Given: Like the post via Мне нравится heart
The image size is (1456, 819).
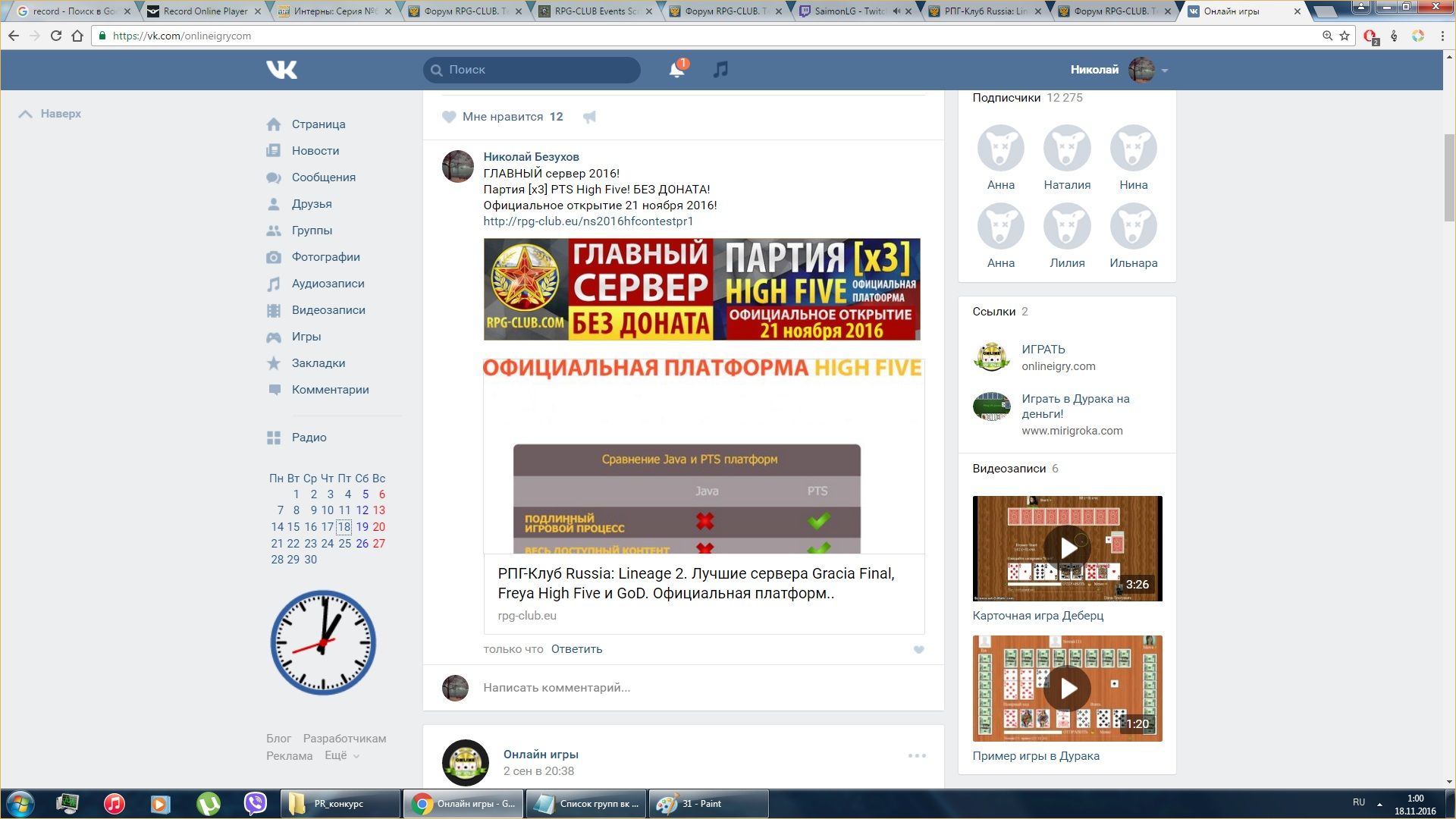Looking at the screenshot, I should (449, 117).
